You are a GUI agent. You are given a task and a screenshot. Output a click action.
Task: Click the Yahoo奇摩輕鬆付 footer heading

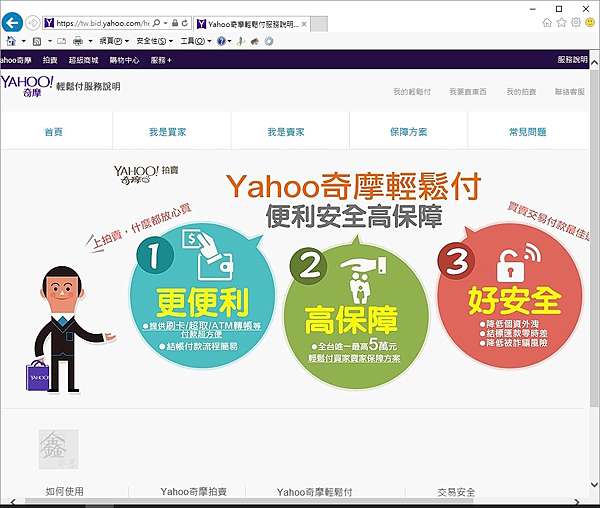click(x=315, y=492)
